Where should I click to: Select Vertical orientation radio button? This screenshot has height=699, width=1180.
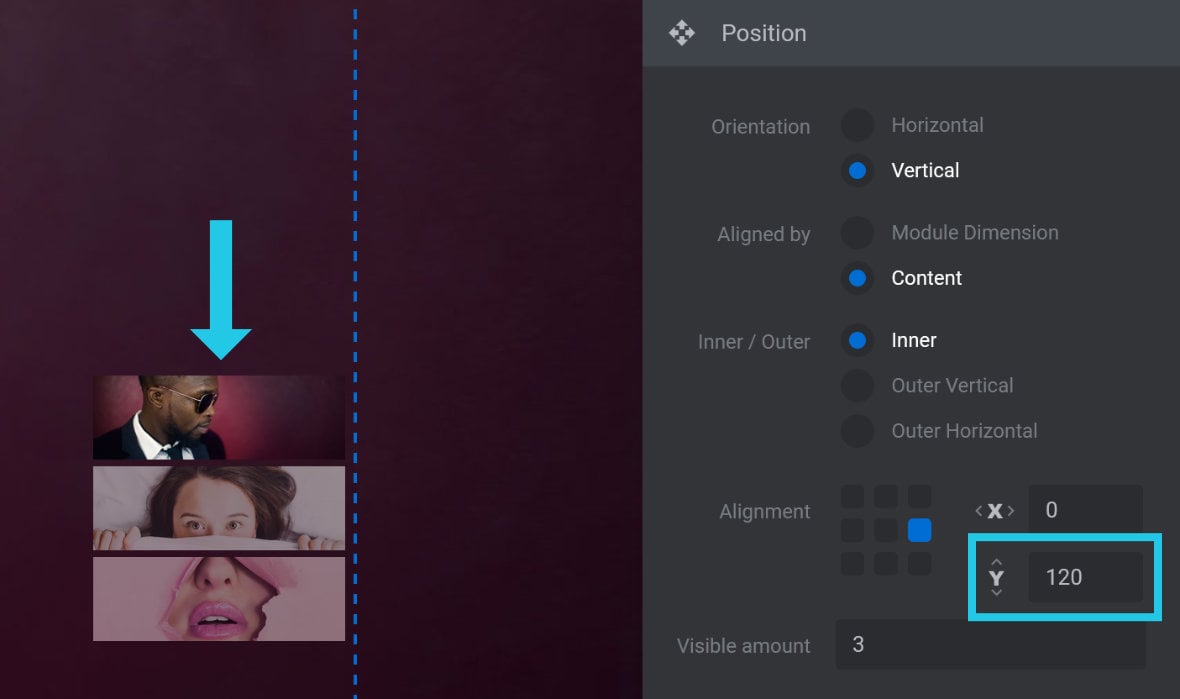[x=857, y=171]
